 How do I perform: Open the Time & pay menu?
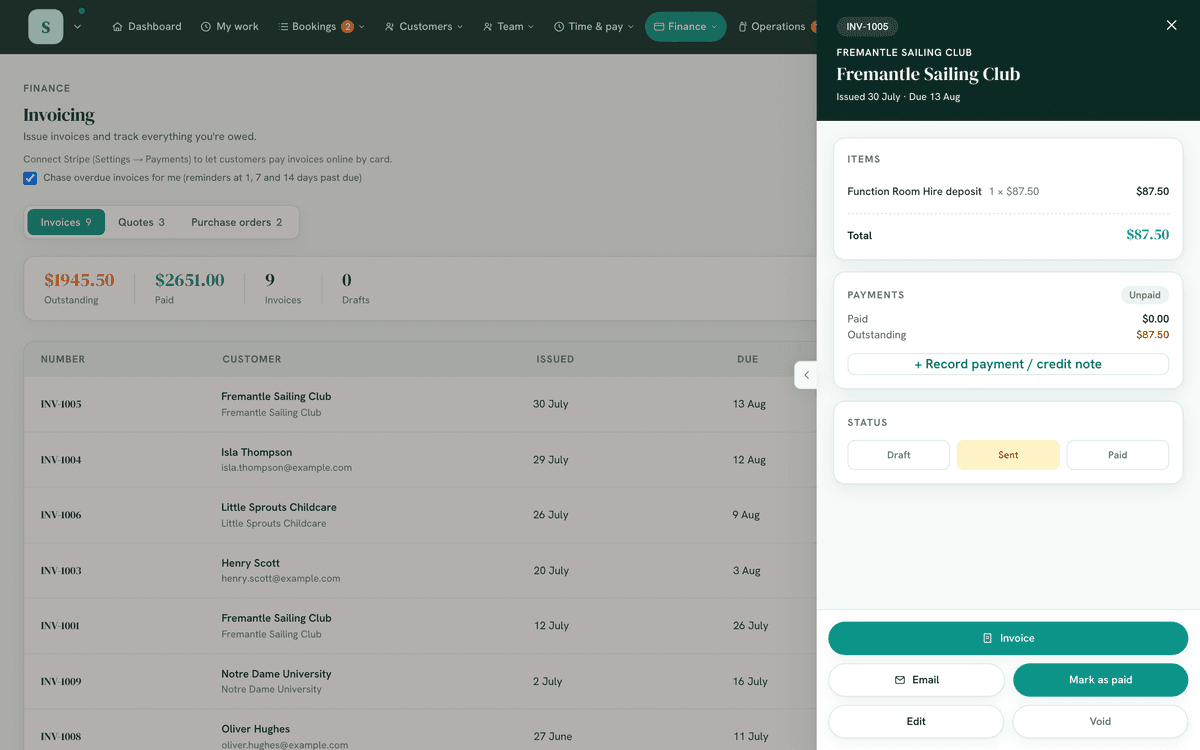[x=594, y=27]
